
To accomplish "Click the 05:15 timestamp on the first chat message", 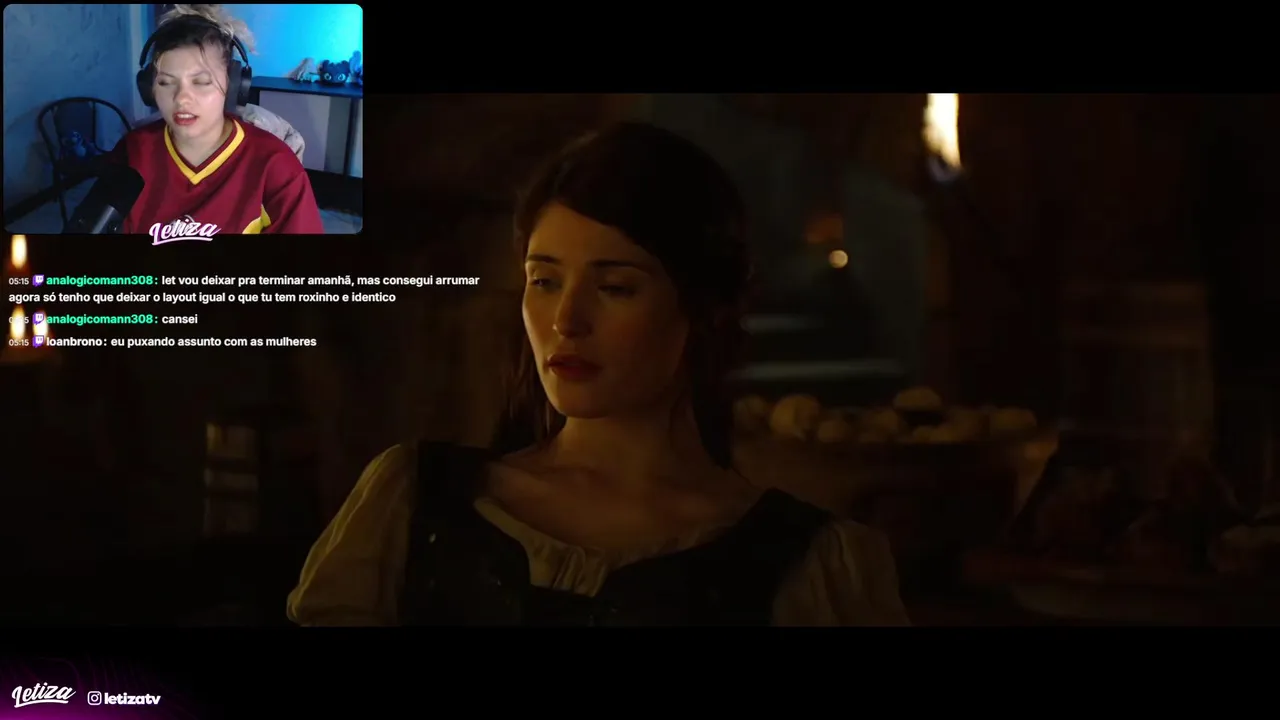I will tap(19, 282).
